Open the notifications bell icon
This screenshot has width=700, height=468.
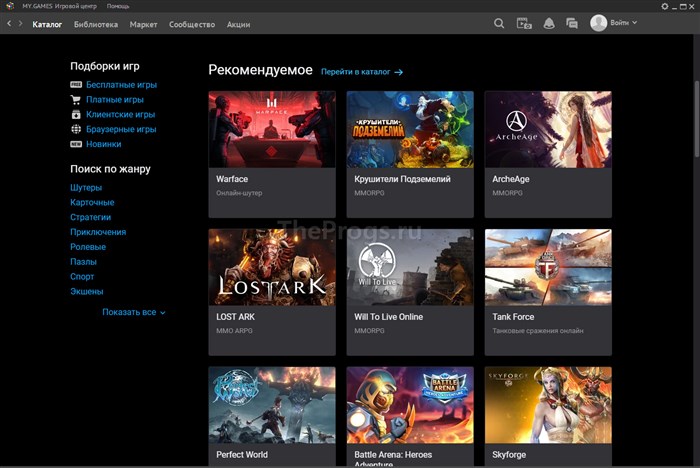point(549,23)
